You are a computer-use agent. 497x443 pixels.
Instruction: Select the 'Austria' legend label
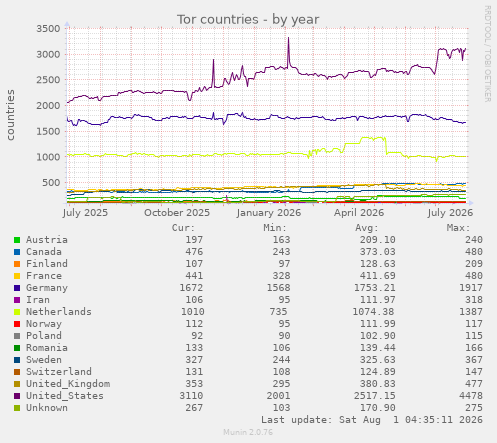(47, 240)
